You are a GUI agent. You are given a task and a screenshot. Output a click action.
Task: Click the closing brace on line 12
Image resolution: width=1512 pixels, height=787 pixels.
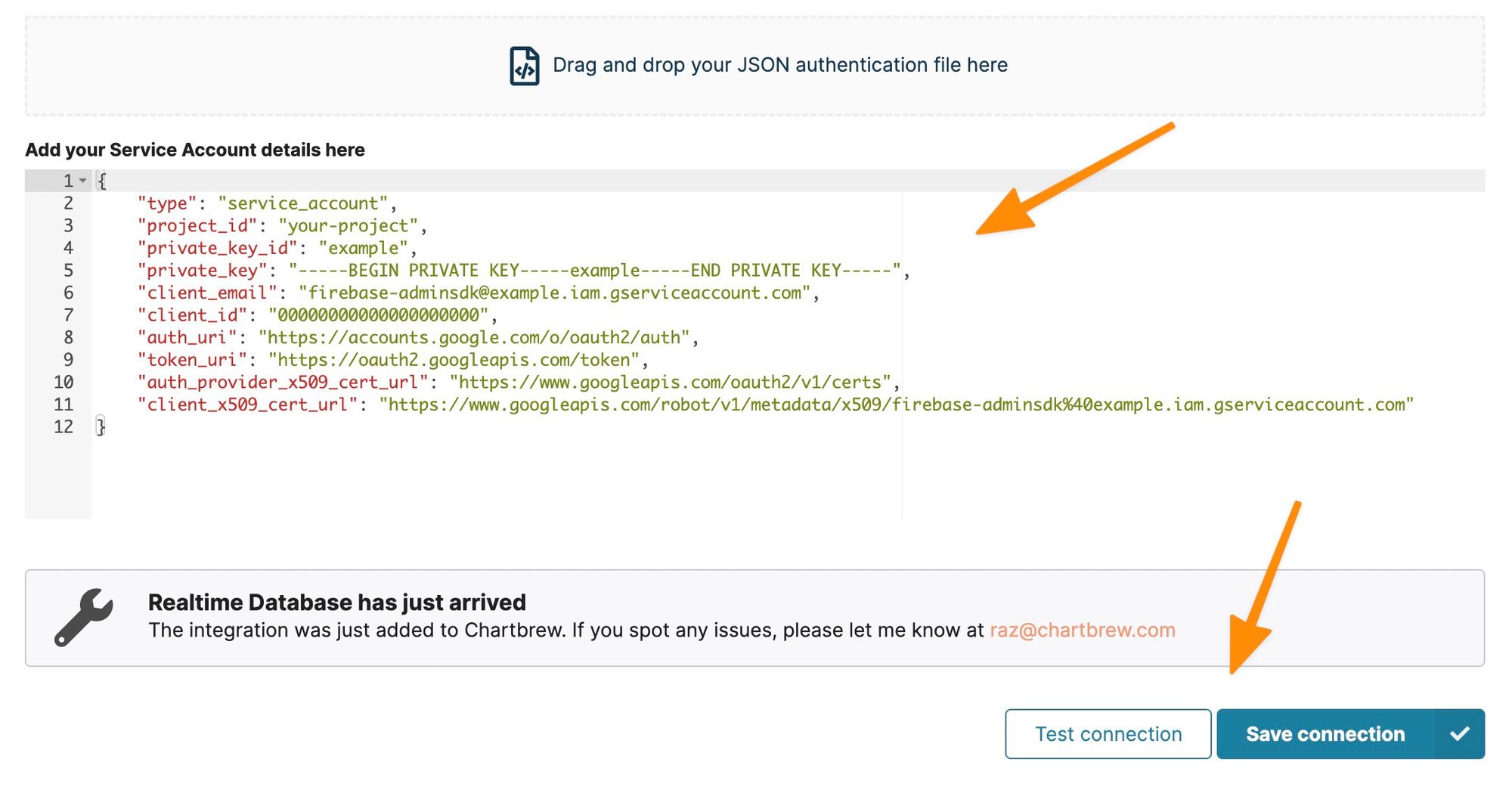(101, 427)
